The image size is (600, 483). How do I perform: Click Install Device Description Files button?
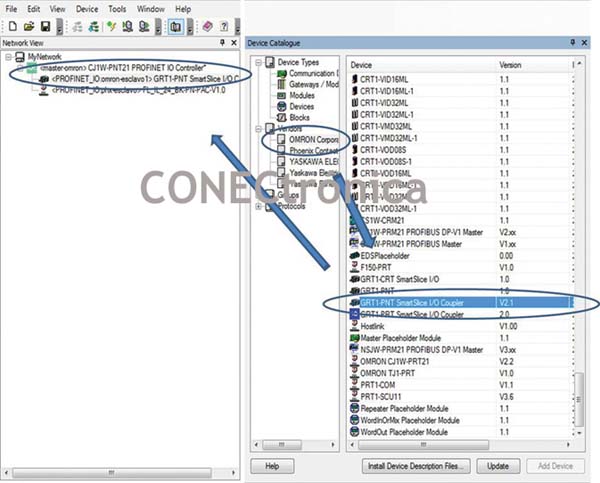[413, 466]
